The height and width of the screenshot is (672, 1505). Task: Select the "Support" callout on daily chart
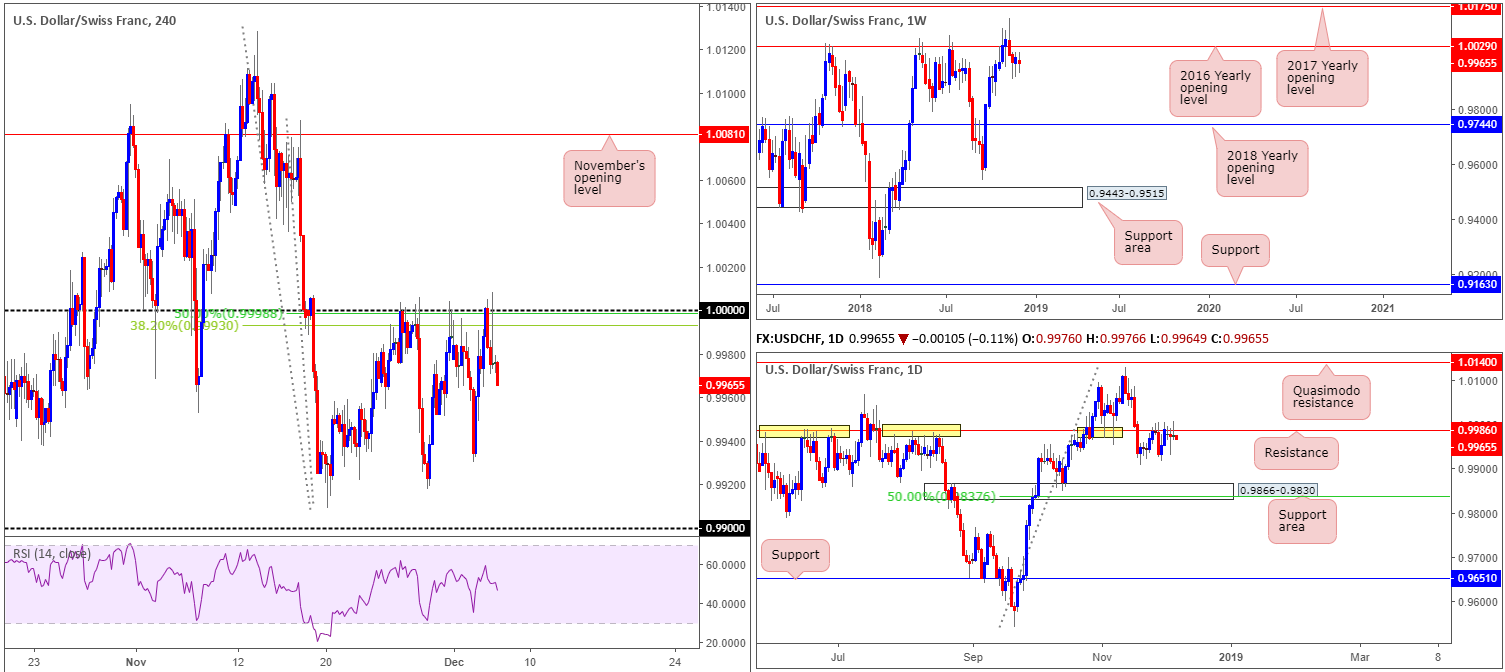click(x=795, y=555)
